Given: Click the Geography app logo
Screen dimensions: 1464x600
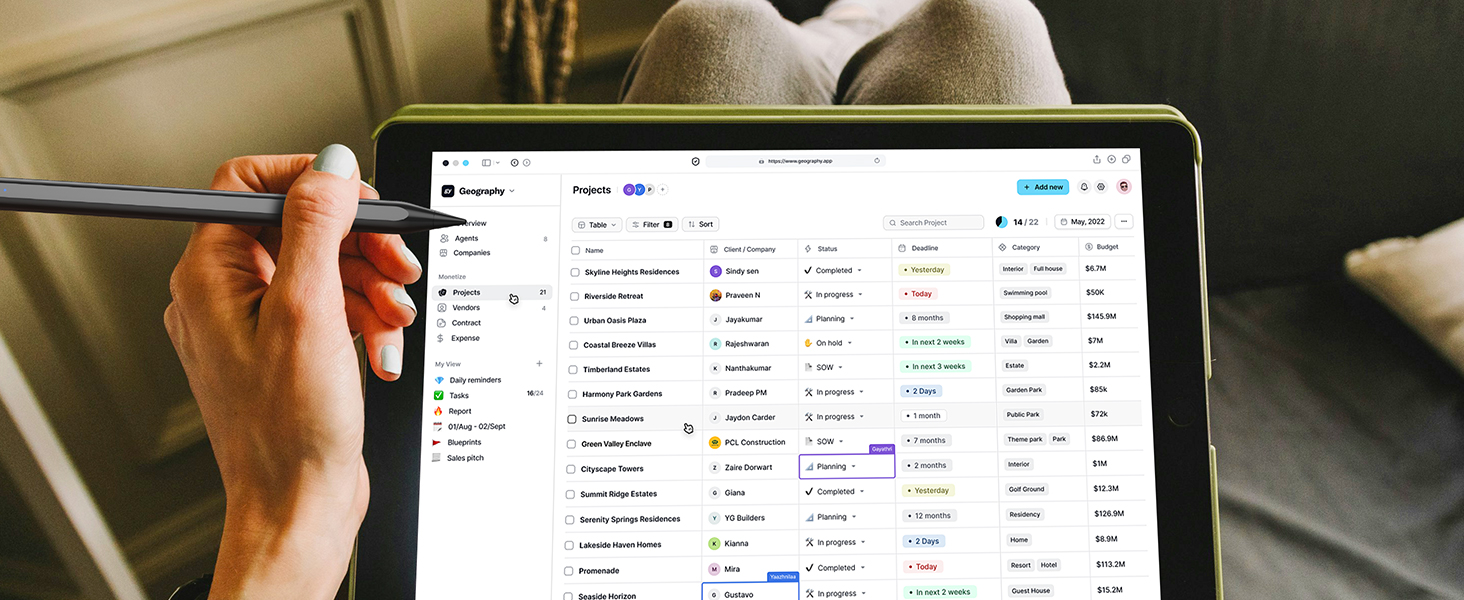Looking at the screenshot, I should pos(448,191).
